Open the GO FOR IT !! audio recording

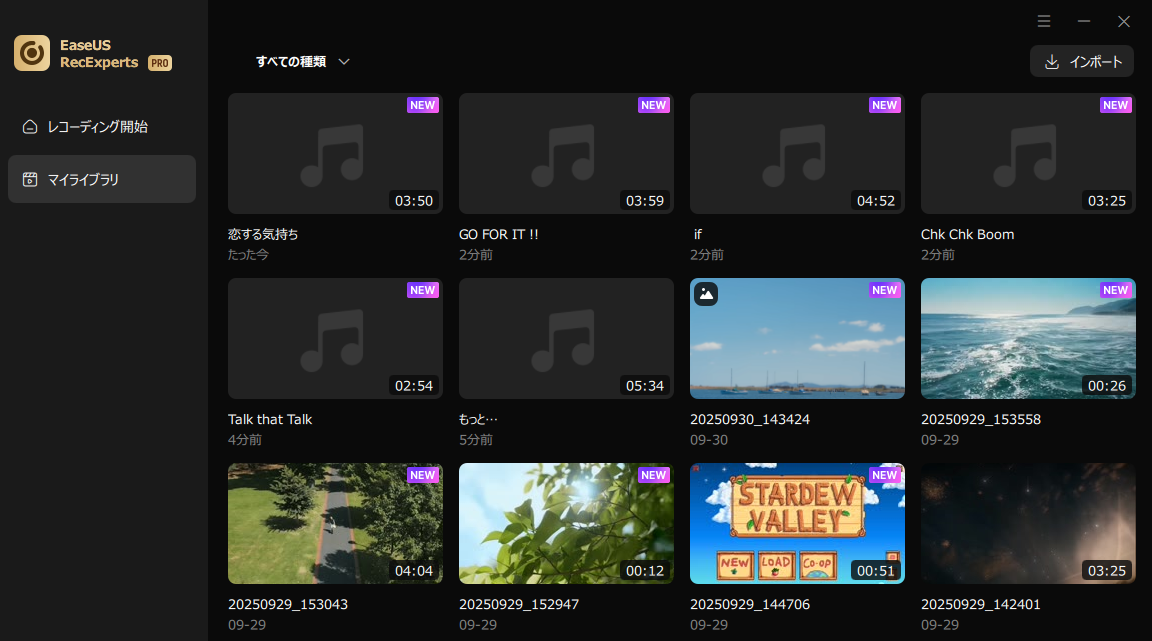[x=566, y=153]
